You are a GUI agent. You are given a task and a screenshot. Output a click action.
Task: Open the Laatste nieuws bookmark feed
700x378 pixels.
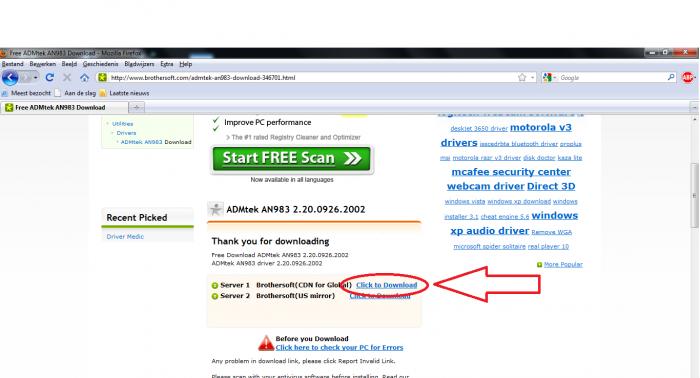[x=124, y=93]
